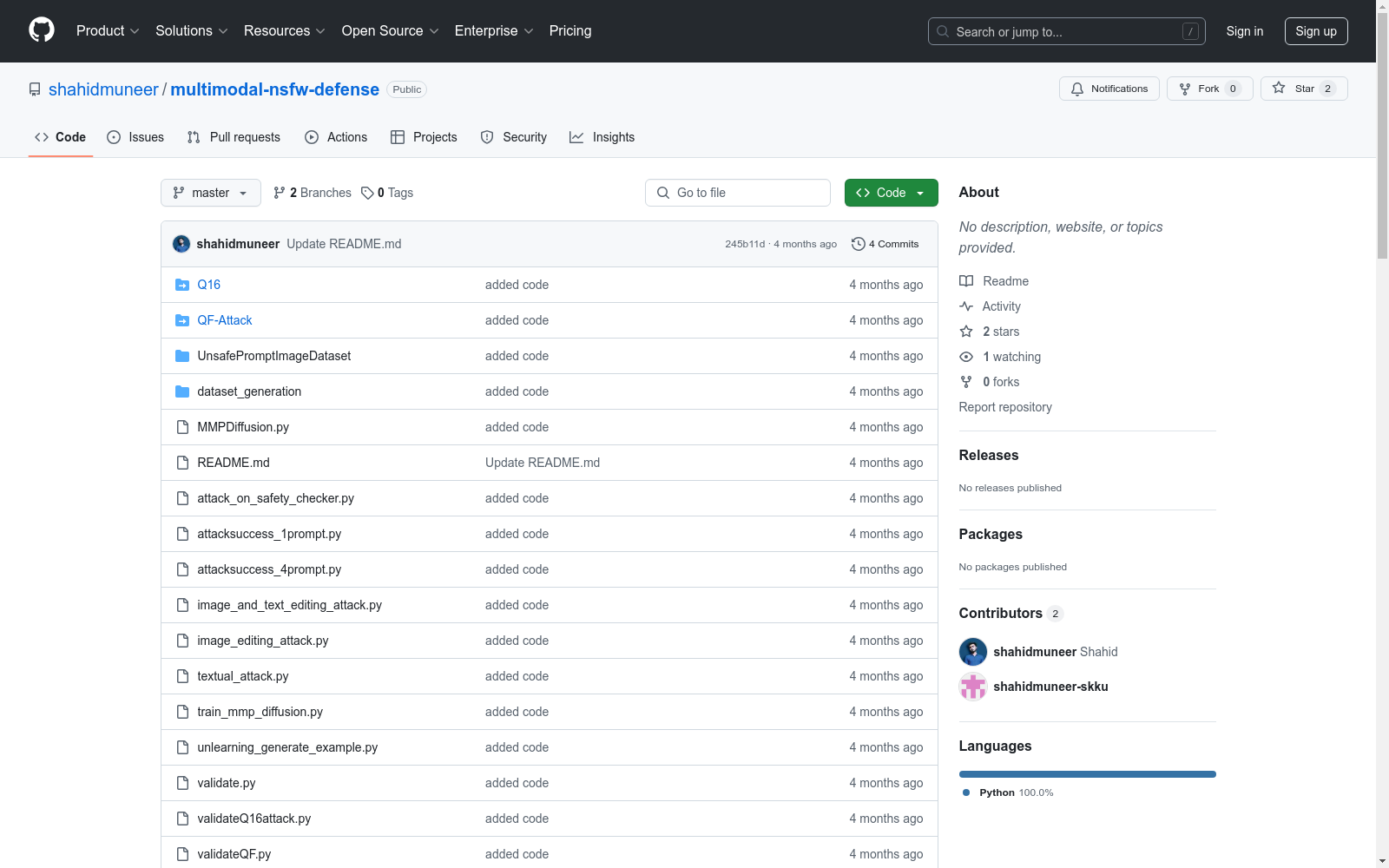Click the Go to file input
This screenshot has height=868, width=1389.
click(738, 193)
